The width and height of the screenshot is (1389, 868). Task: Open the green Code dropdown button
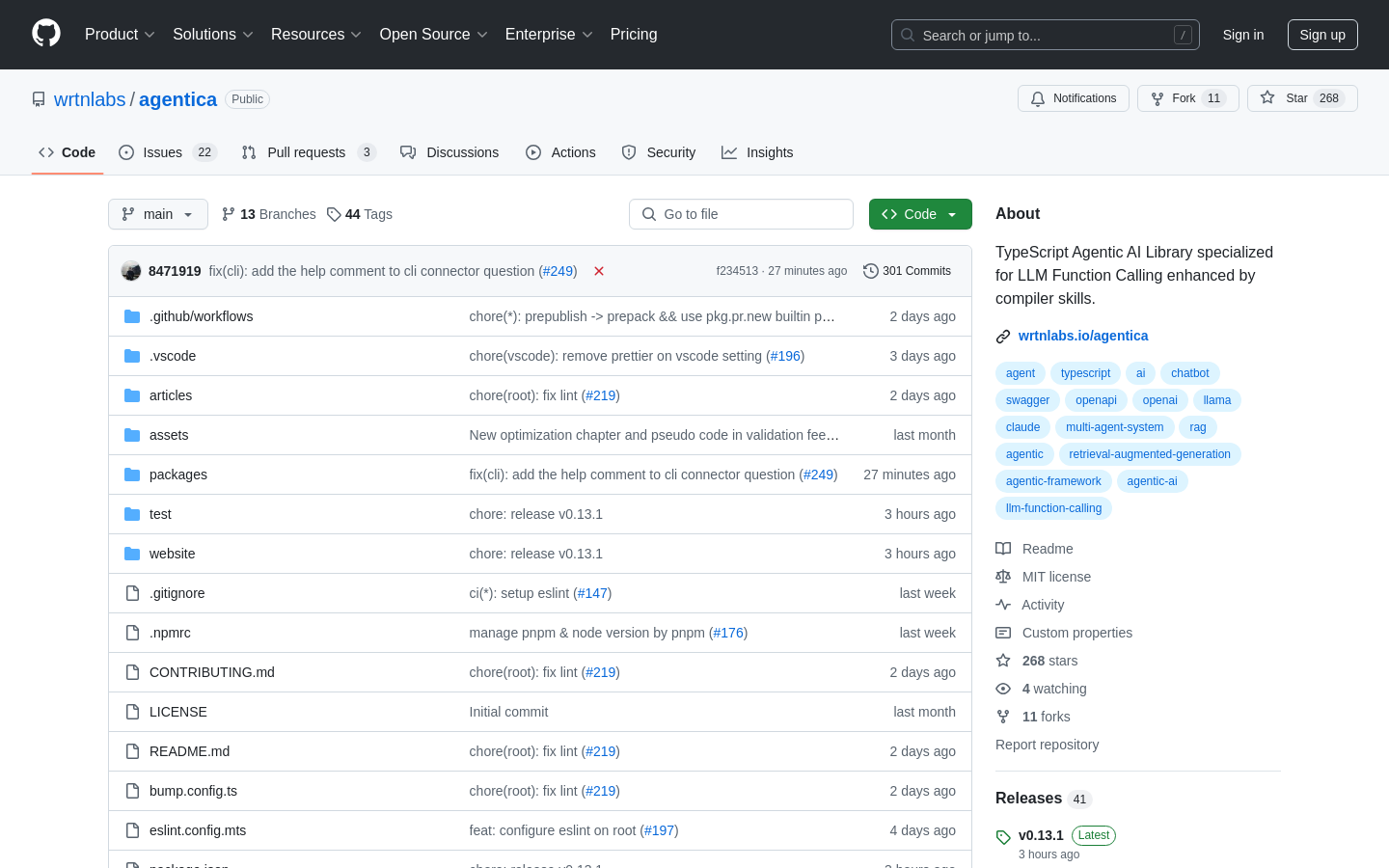pos(920,214)
